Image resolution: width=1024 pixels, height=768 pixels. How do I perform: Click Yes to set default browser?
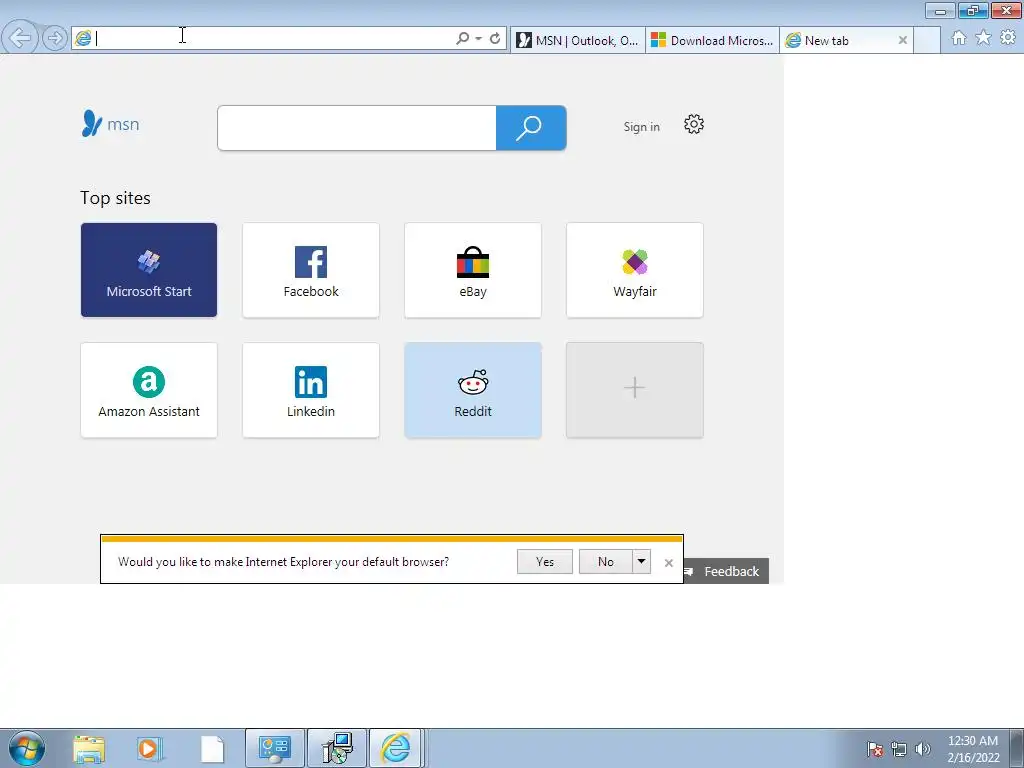(x=545, y=562)
